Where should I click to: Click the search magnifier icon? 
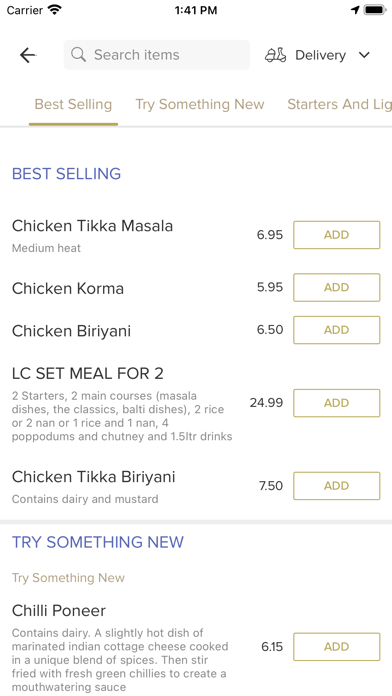[79, 55]
